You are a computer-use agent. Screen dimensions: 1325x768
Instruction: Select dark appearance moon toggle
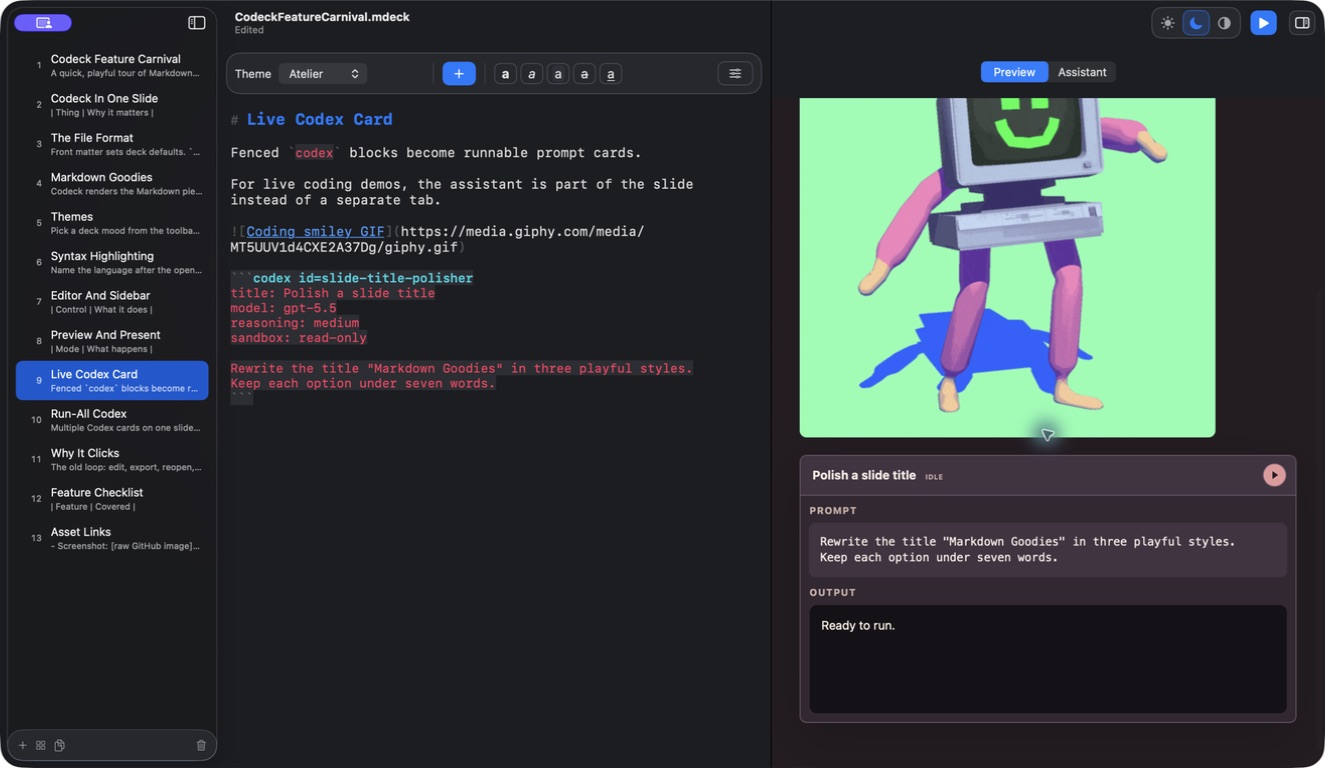point(1196,23)
